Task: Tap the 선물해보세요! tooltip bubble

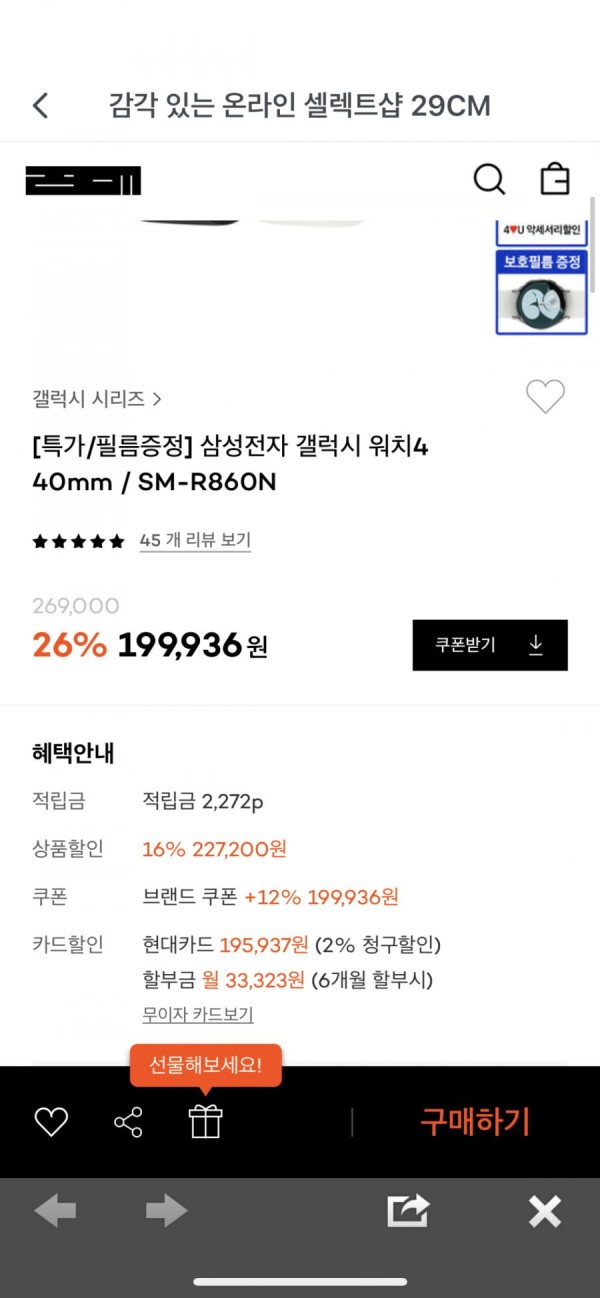Action: point(206,1066)
